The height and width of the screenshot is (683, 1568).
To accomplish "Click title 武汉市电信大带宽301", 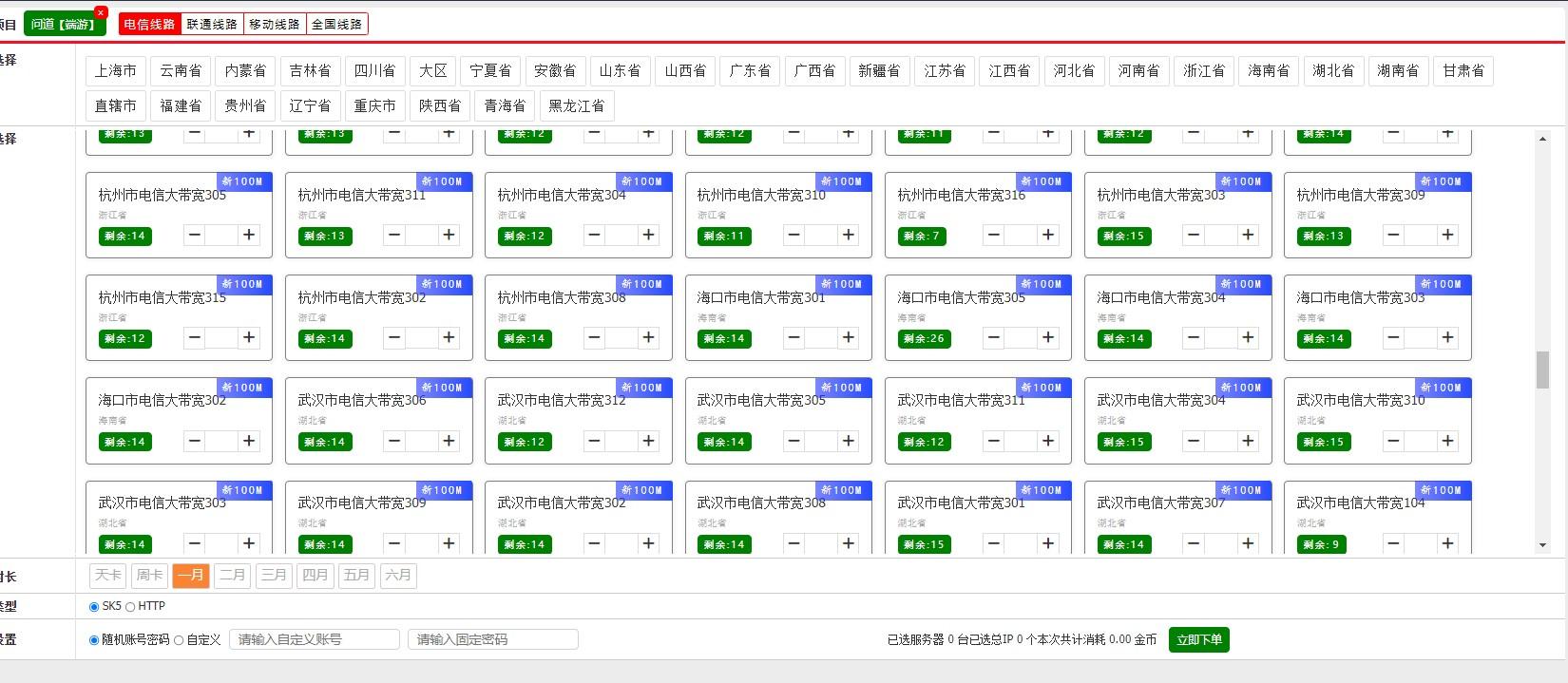I will 961,503.
